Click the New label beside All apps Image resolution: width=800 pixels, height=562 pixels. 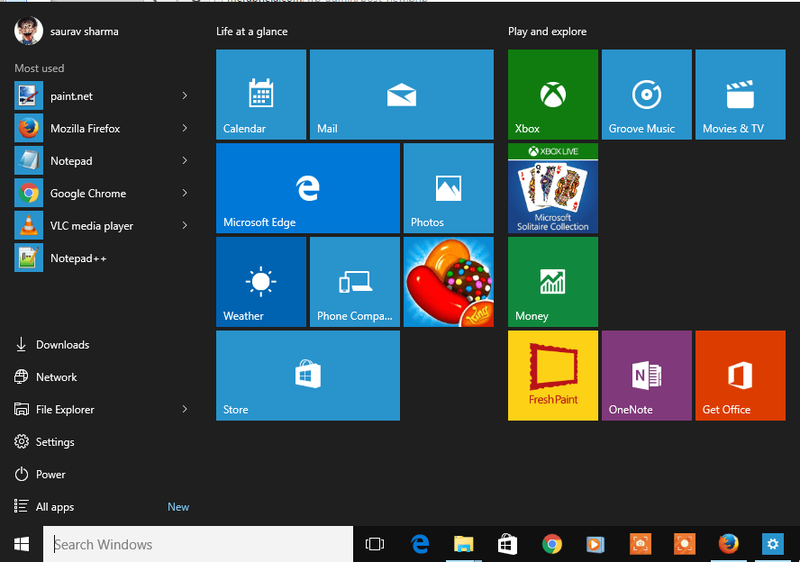pyautogui.click(x=179, y=507)
